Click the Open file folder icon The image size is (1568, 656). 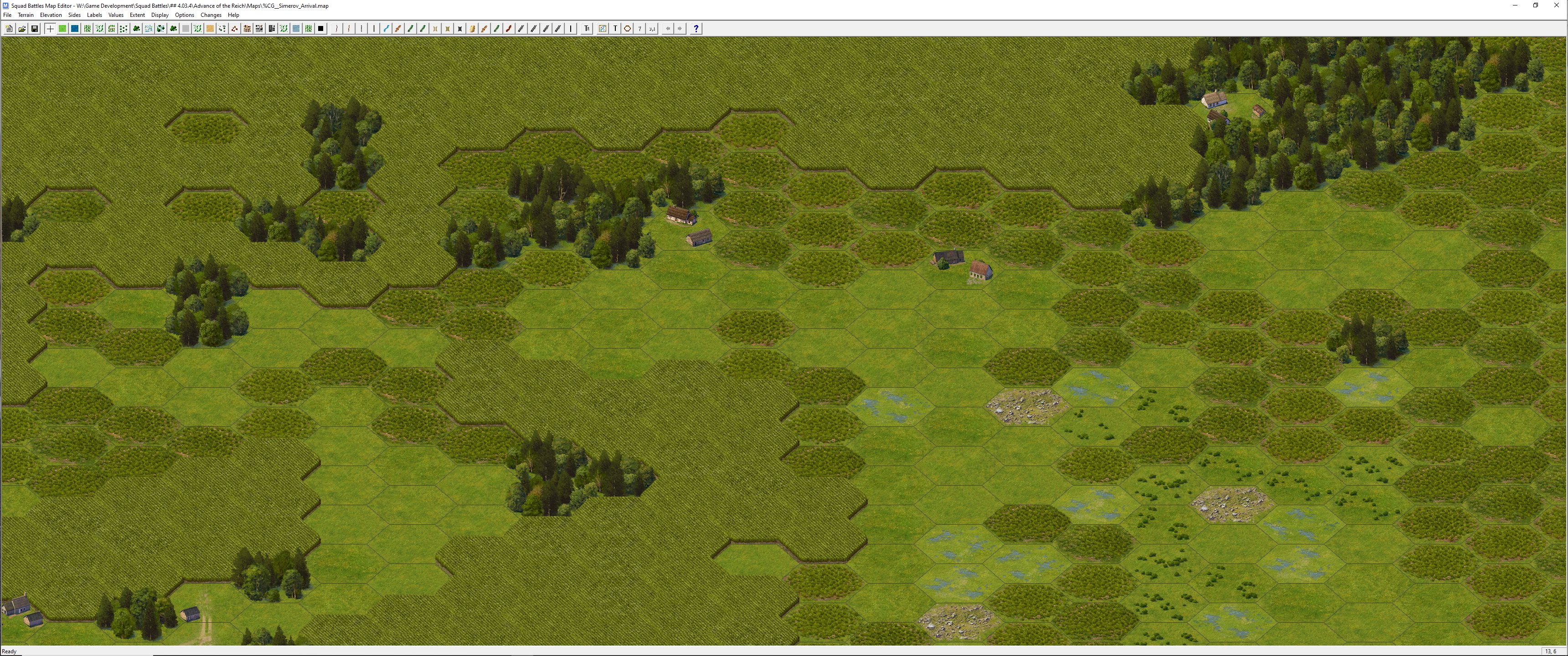[x=22, y=29]
